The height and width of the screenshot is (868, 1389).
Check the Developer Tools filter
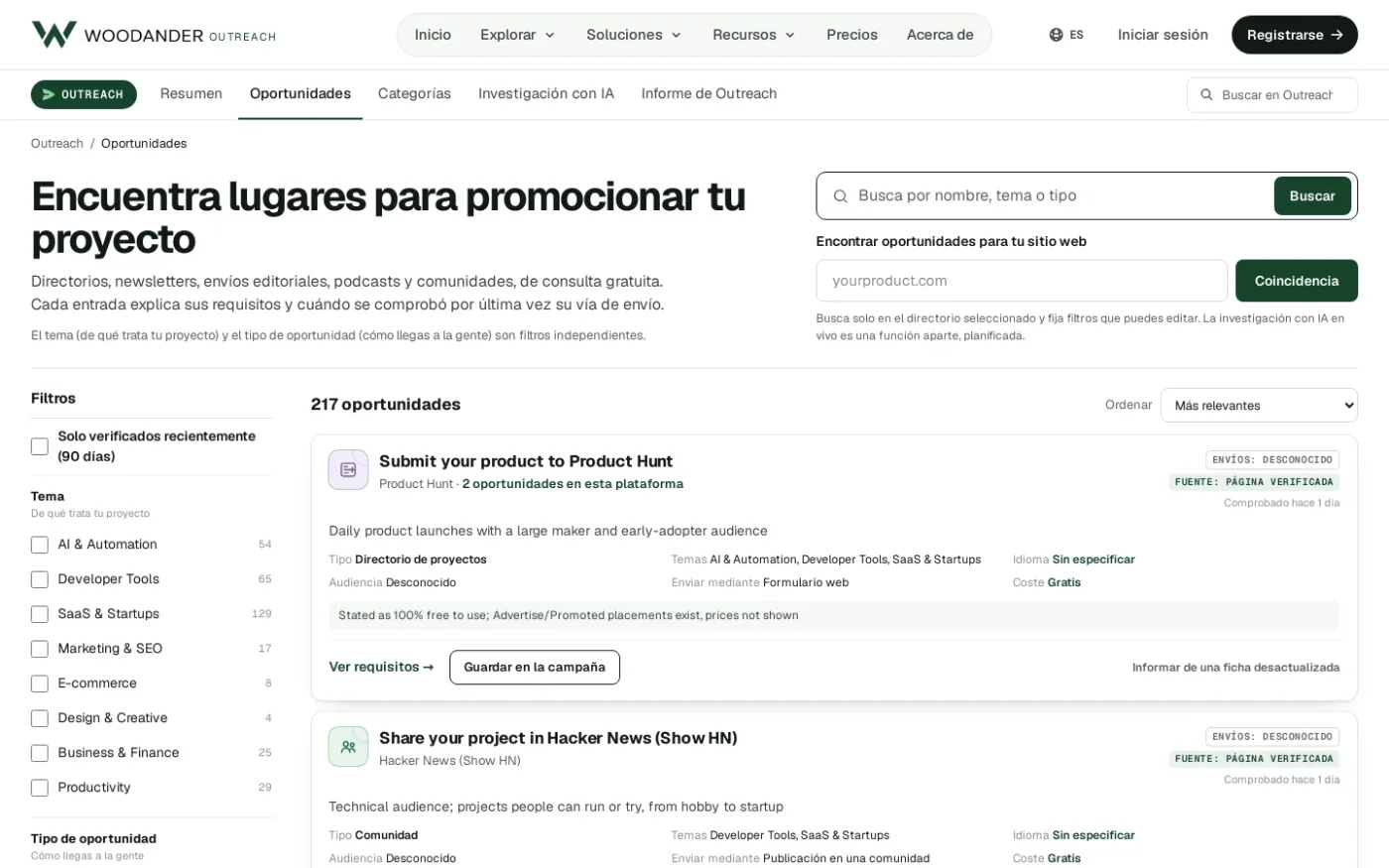click(x=40, y=579)
